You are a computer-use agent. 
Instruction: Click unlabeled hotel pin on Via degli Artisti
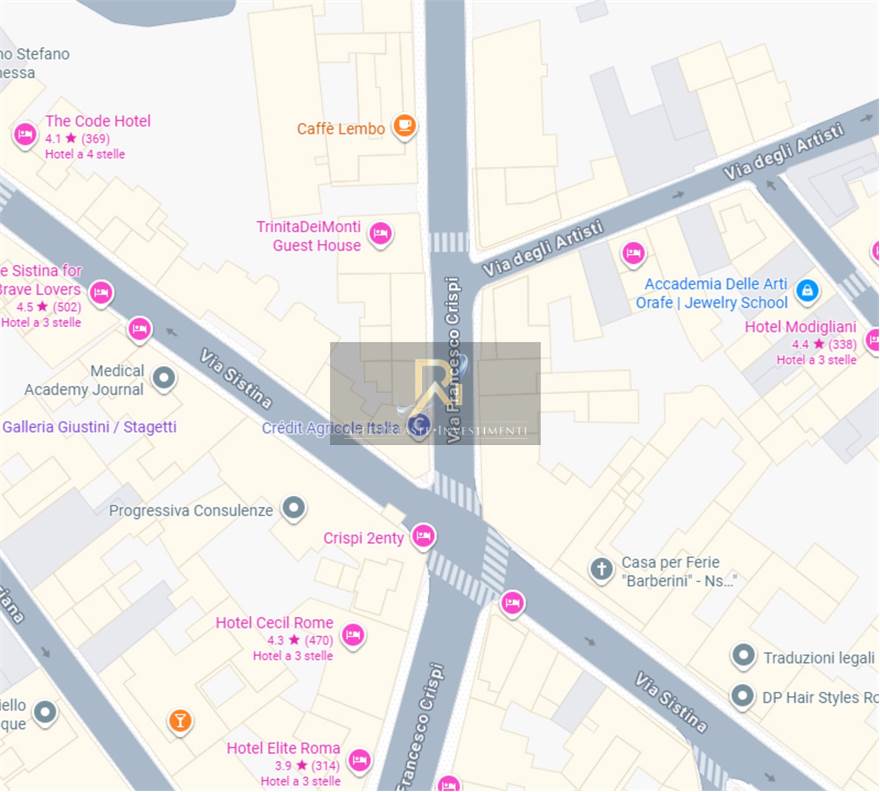click(x=633, y=254)
